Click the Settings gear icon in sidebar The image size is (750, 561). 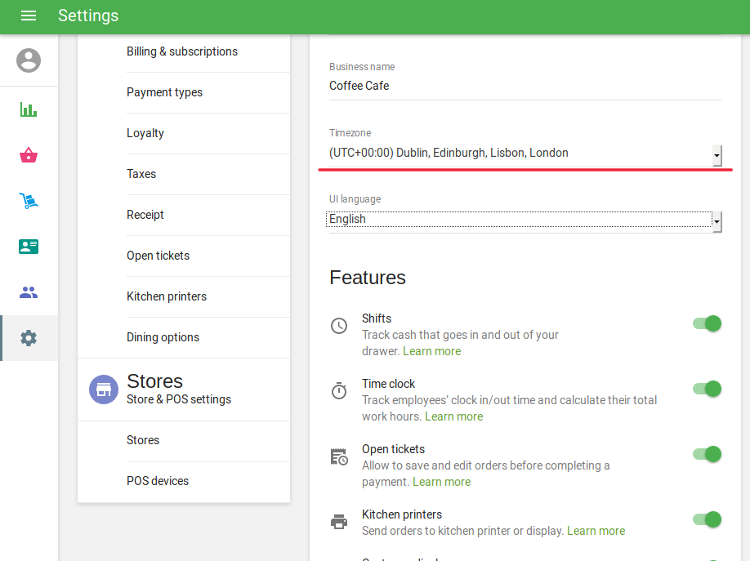[x=29, y=338]
